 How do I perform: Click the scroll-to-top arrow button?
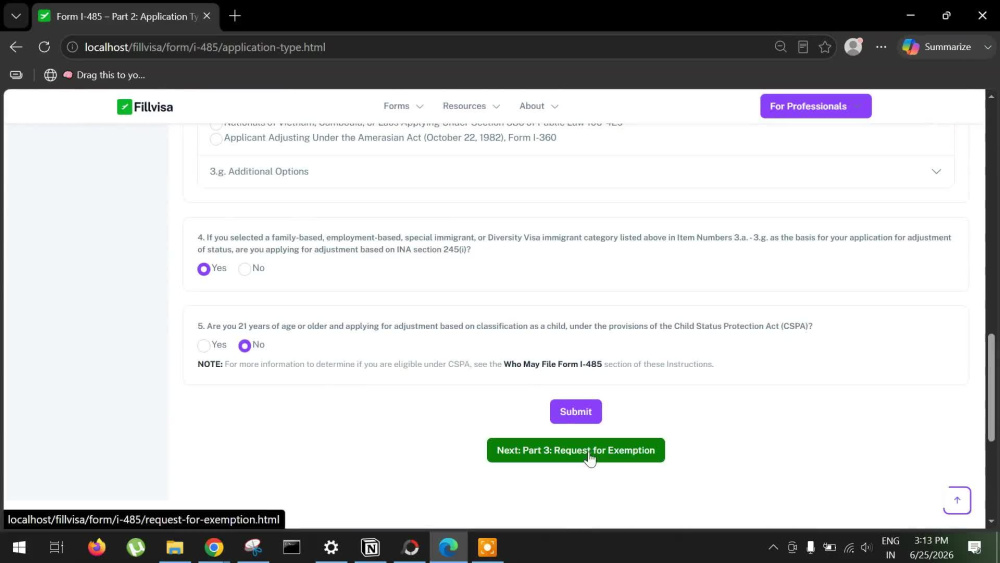pos(957,501)
